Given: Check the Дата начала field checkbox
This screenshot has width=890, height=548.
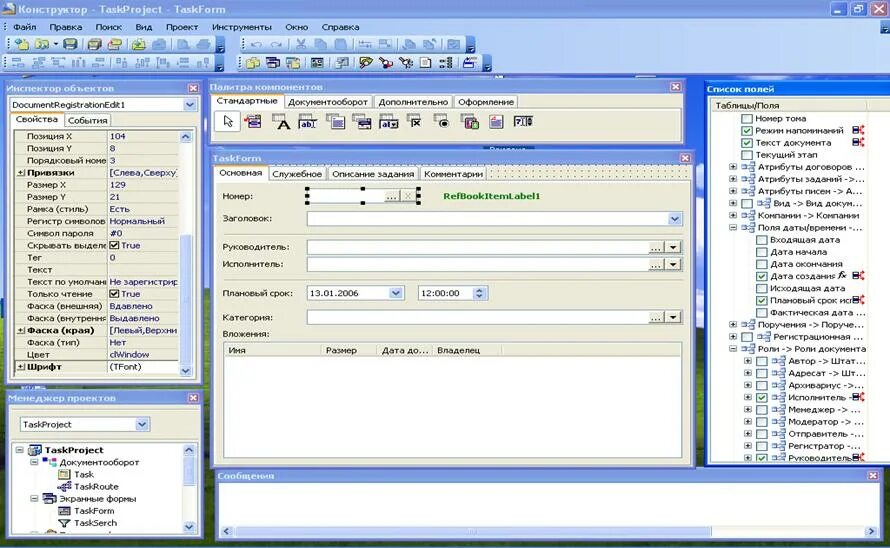Looking at the screenshot, I should coord(762,252).
